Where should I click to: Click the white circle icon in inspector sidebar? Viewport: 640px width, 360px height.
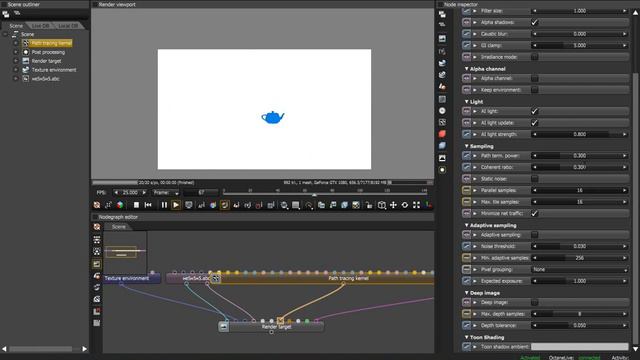click(442, 111)
